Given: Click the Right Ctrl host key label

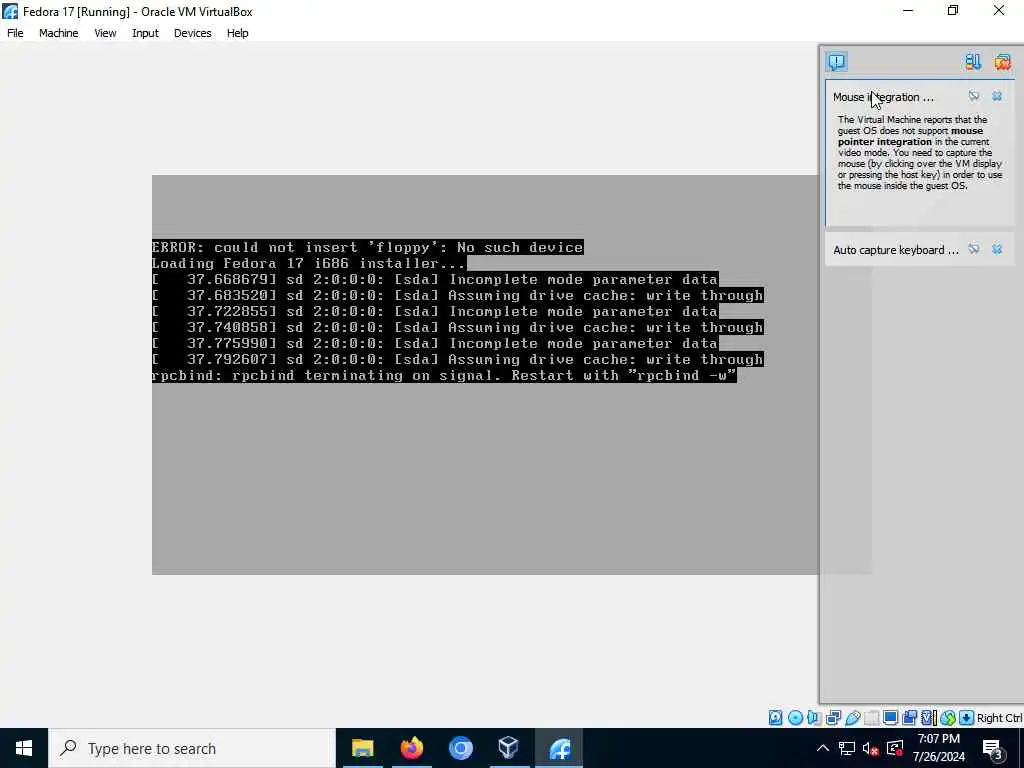Looking at the screenshot, I should (999, 718).
